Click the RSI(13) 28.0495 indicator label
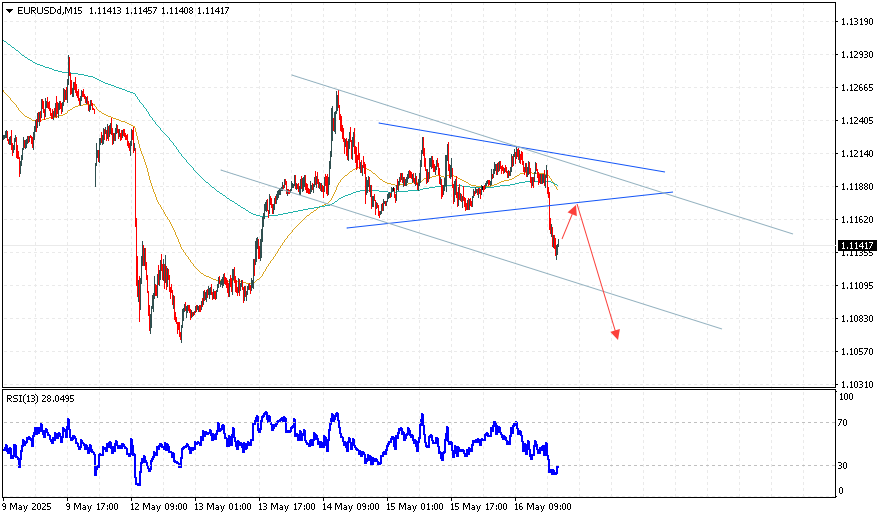This screenshot has height=518, width=881. pos(40,399)
